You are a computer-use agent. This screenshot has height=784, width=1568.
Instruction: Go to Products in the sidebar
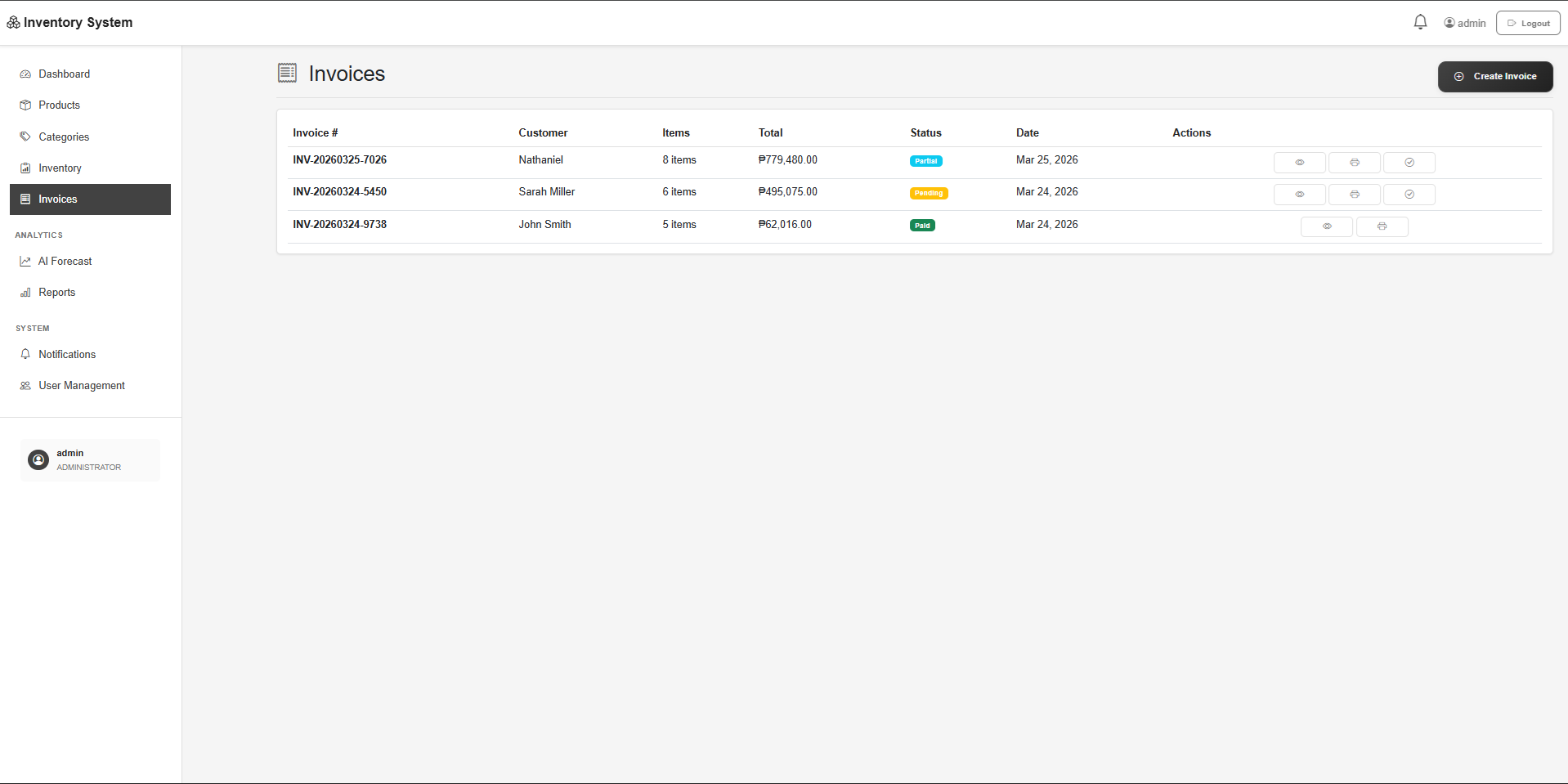[x=59, y=105]
